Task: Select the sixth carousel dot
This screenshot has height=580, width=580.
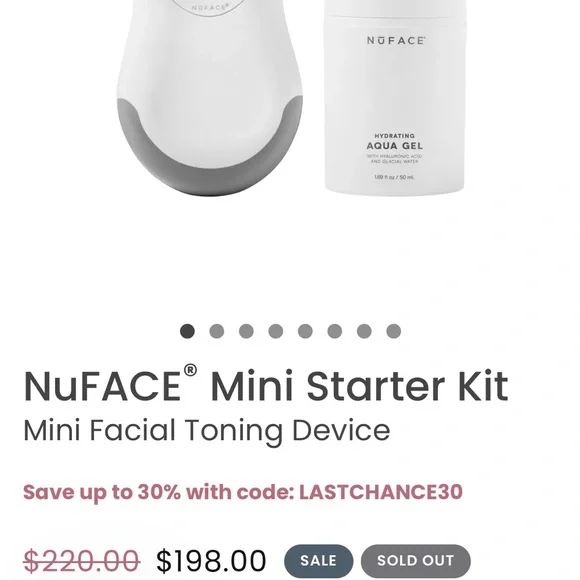Action: (335, 331)
